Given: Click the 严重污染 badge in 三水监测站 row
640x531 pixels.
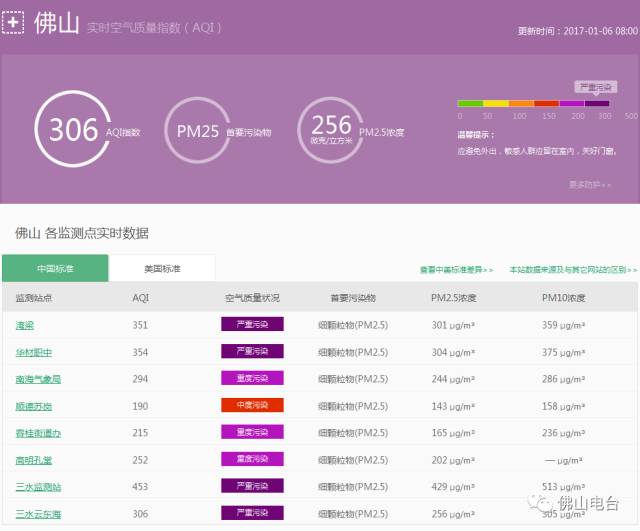Looking at the screenshot, I should click(252, 486).
